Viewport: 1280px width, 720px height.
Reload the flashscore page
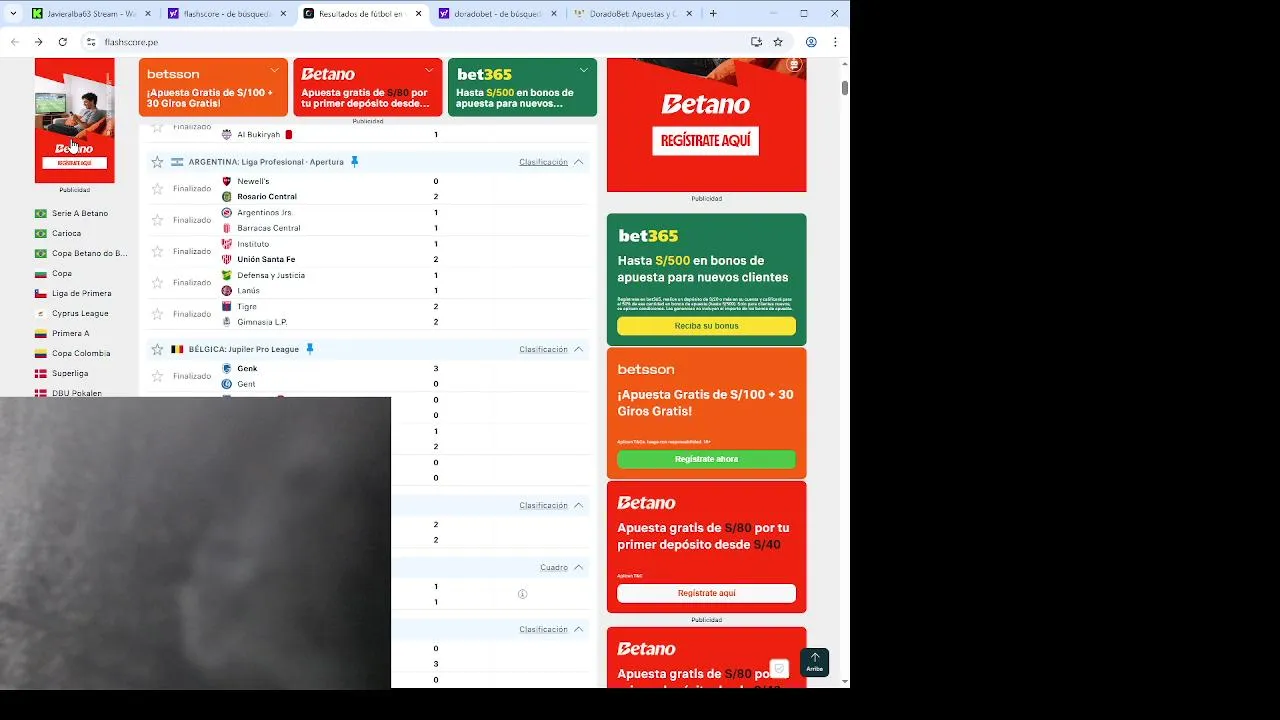62,42
